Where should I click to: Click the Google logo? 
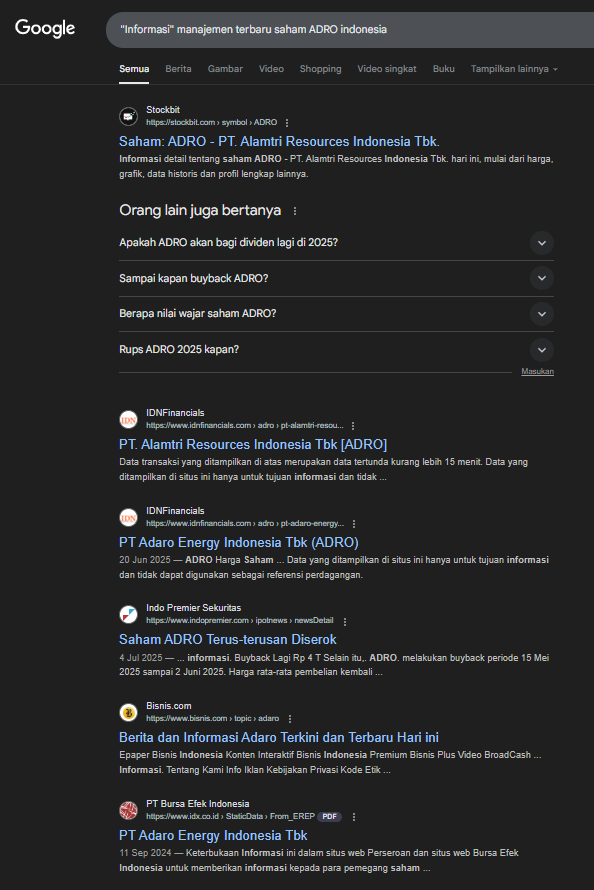(x=45, y=28)
